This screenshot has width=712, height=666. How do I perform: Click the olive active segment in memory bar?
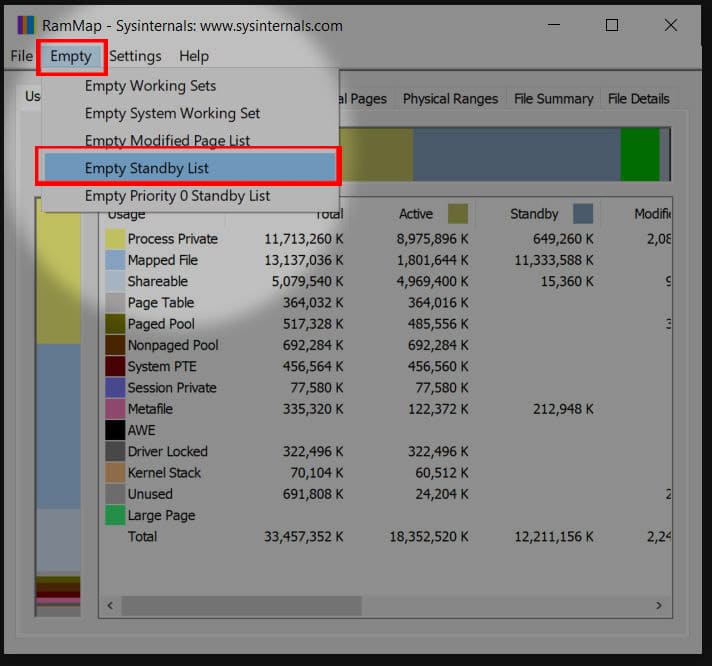376,154
